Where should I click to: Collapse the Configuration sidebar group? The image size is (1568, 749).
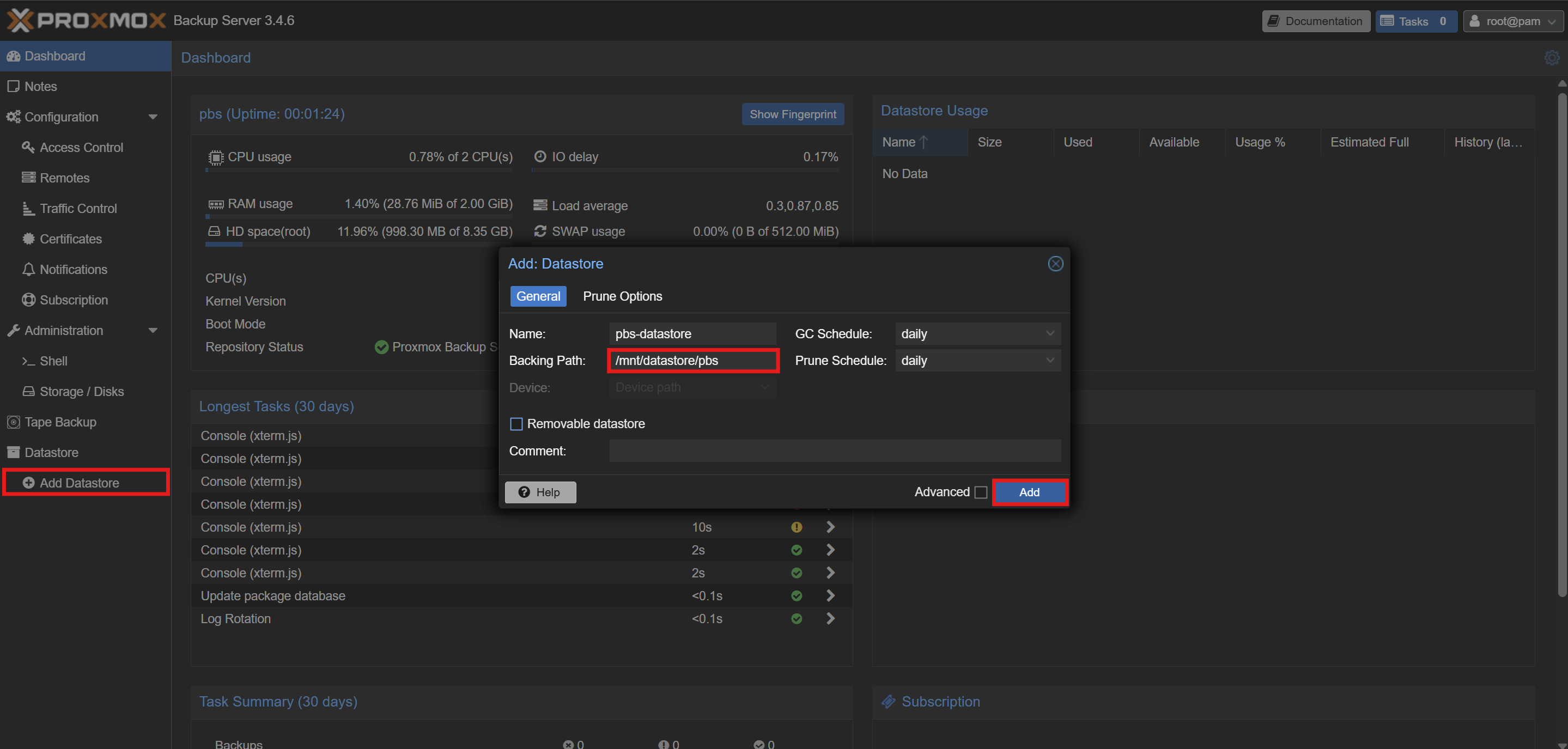(153, 117)
